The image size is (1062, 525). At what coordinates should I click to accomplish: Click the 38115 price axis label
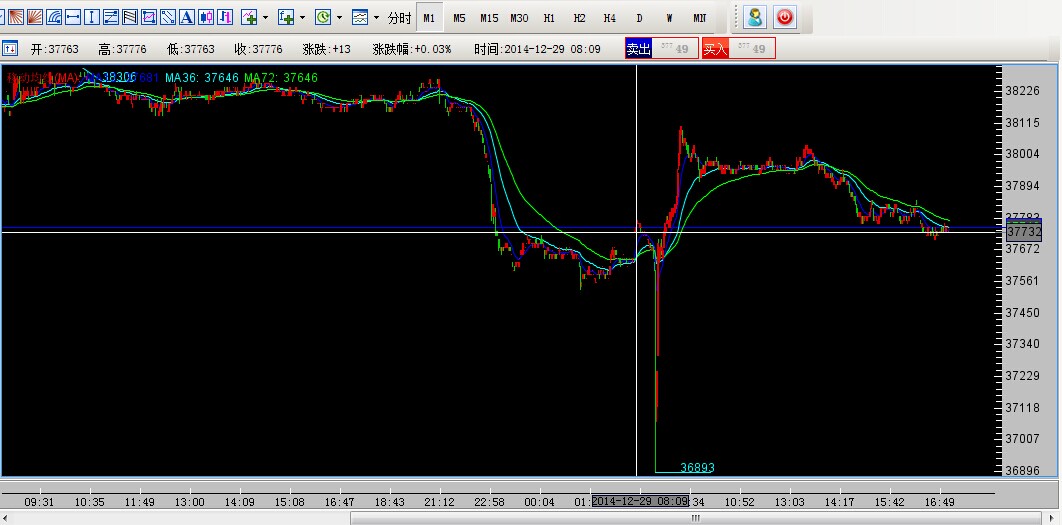1023,123
